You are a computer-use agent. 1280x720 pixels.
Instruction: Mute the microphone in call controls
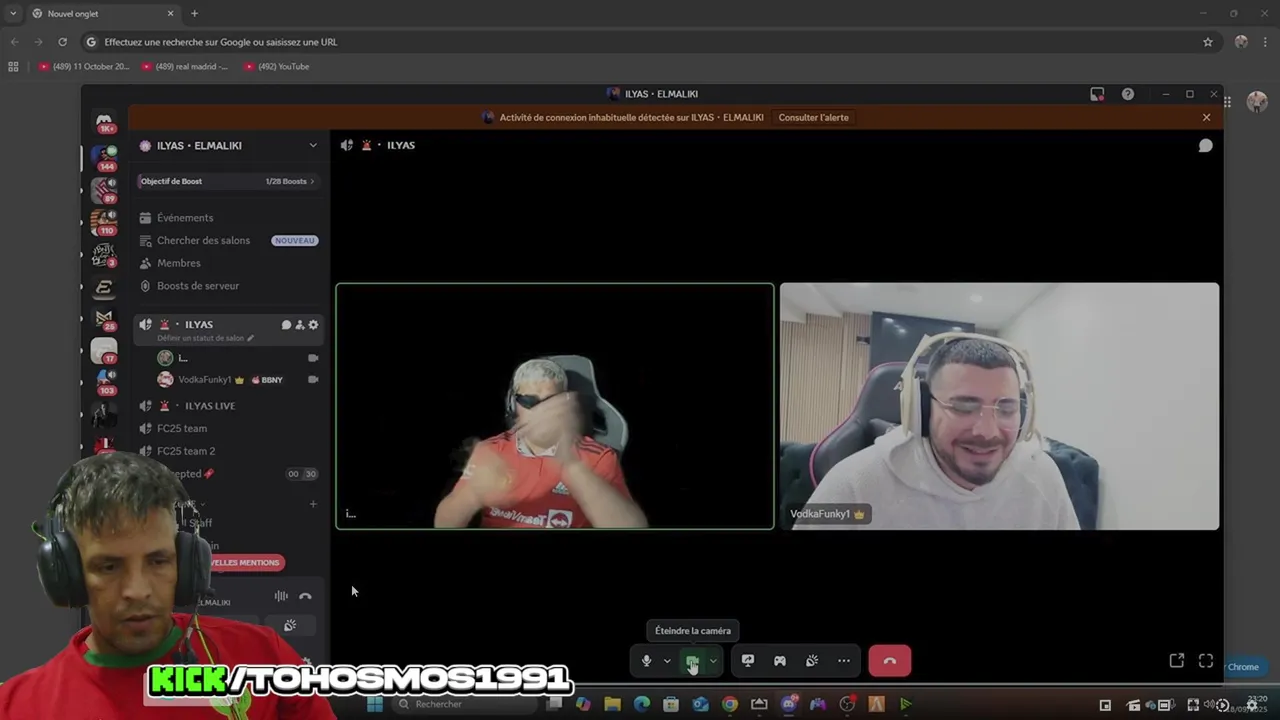click(646, 661)
